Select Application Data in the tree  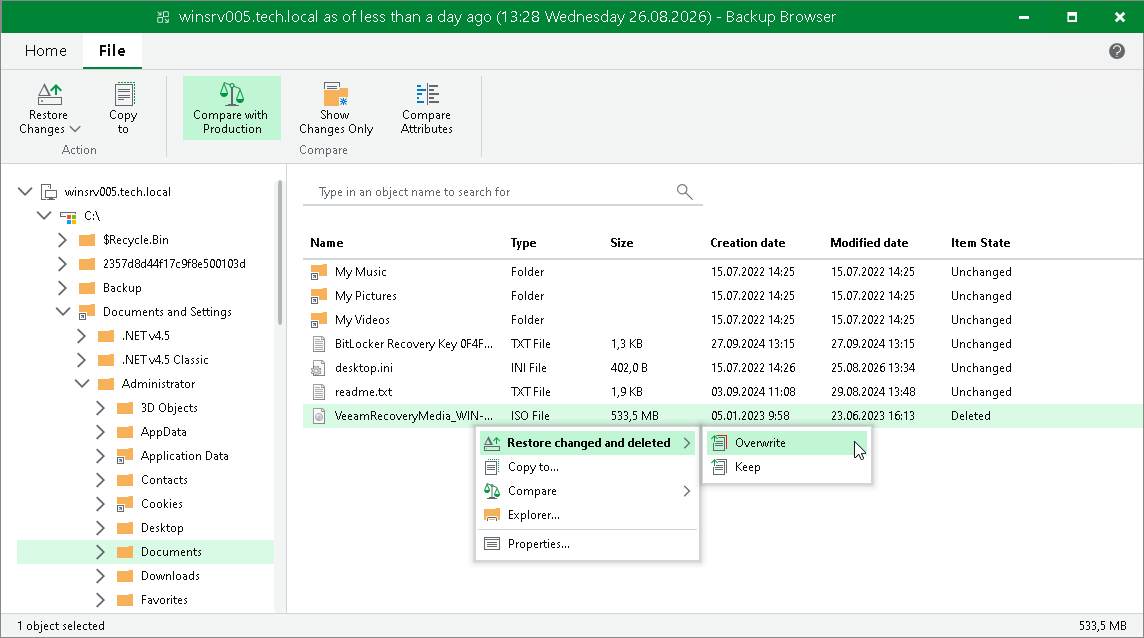pos(185,456)
